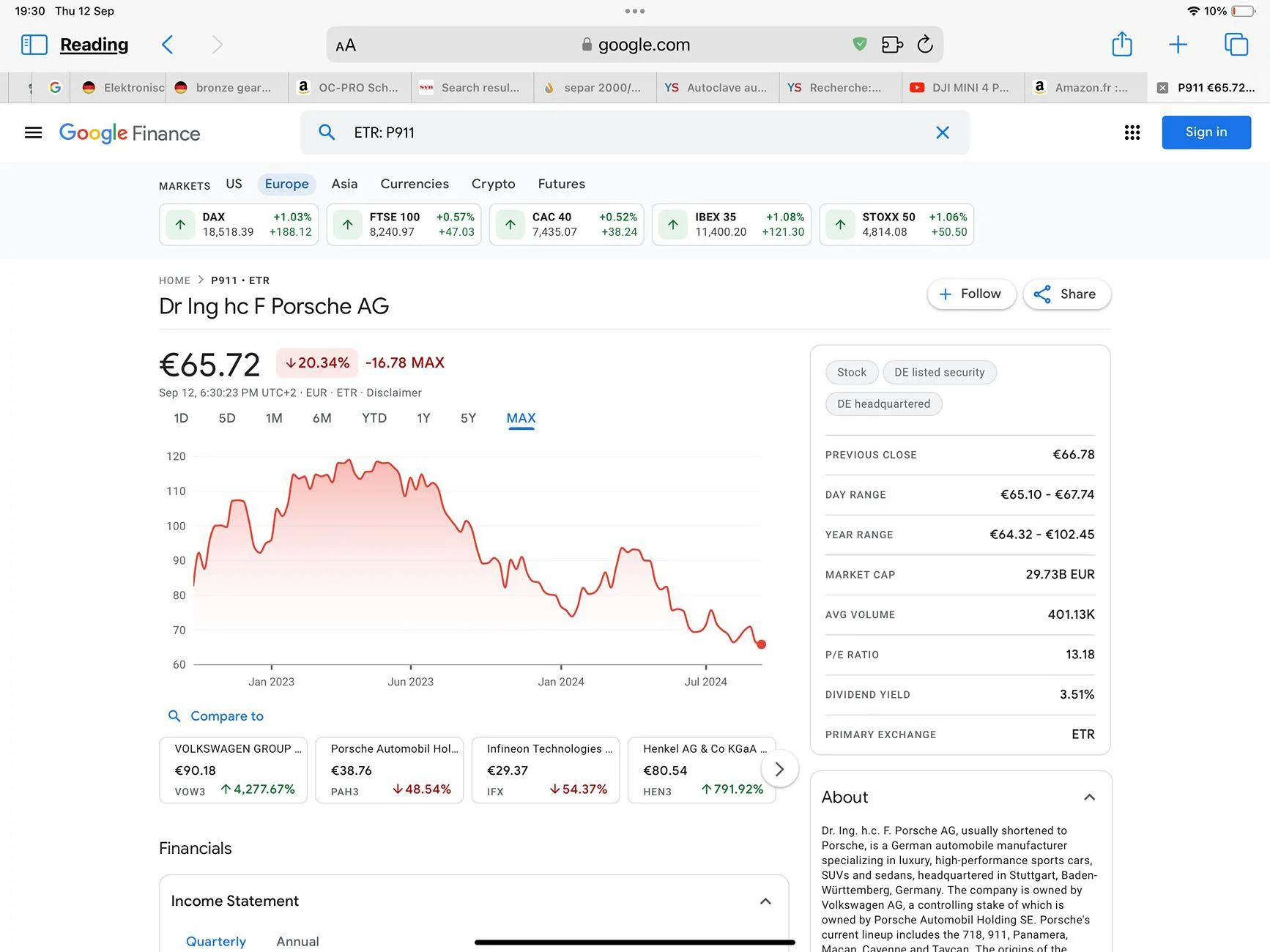
Task: Show the 5D chart range
Action: coord(227,418)
